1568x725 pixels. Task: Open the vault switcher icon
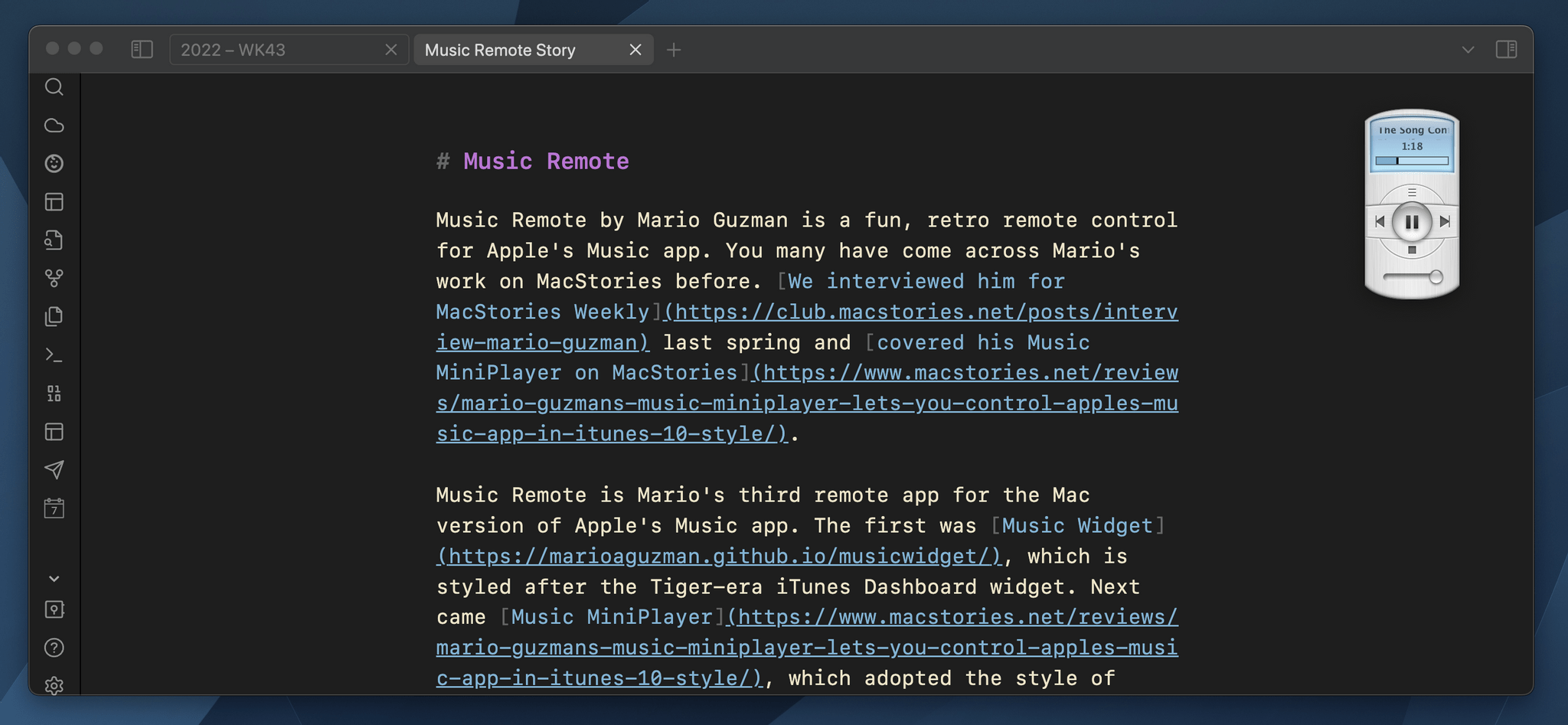[54, 609]
